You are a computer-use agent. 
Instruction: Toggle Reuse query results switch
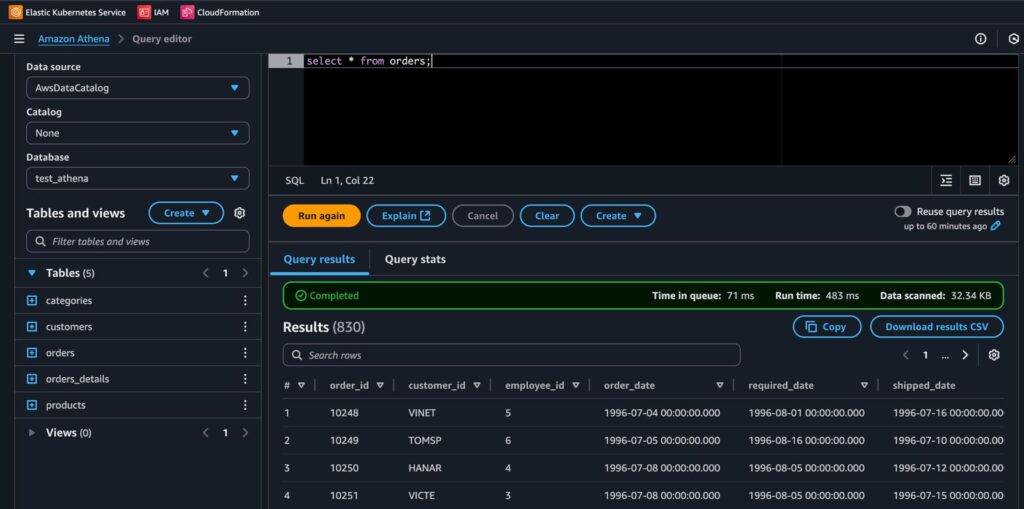point(903,212)
